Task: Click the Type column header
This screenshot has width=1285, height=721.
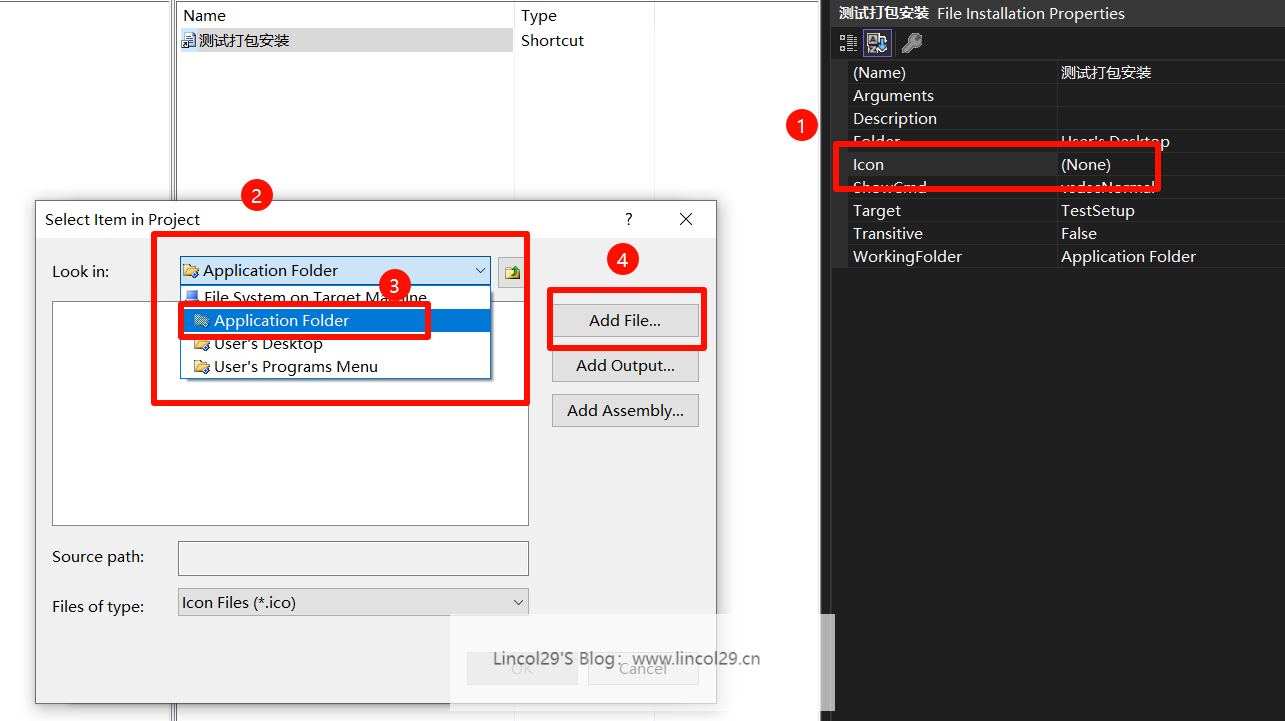Action: tap(539, 16)
